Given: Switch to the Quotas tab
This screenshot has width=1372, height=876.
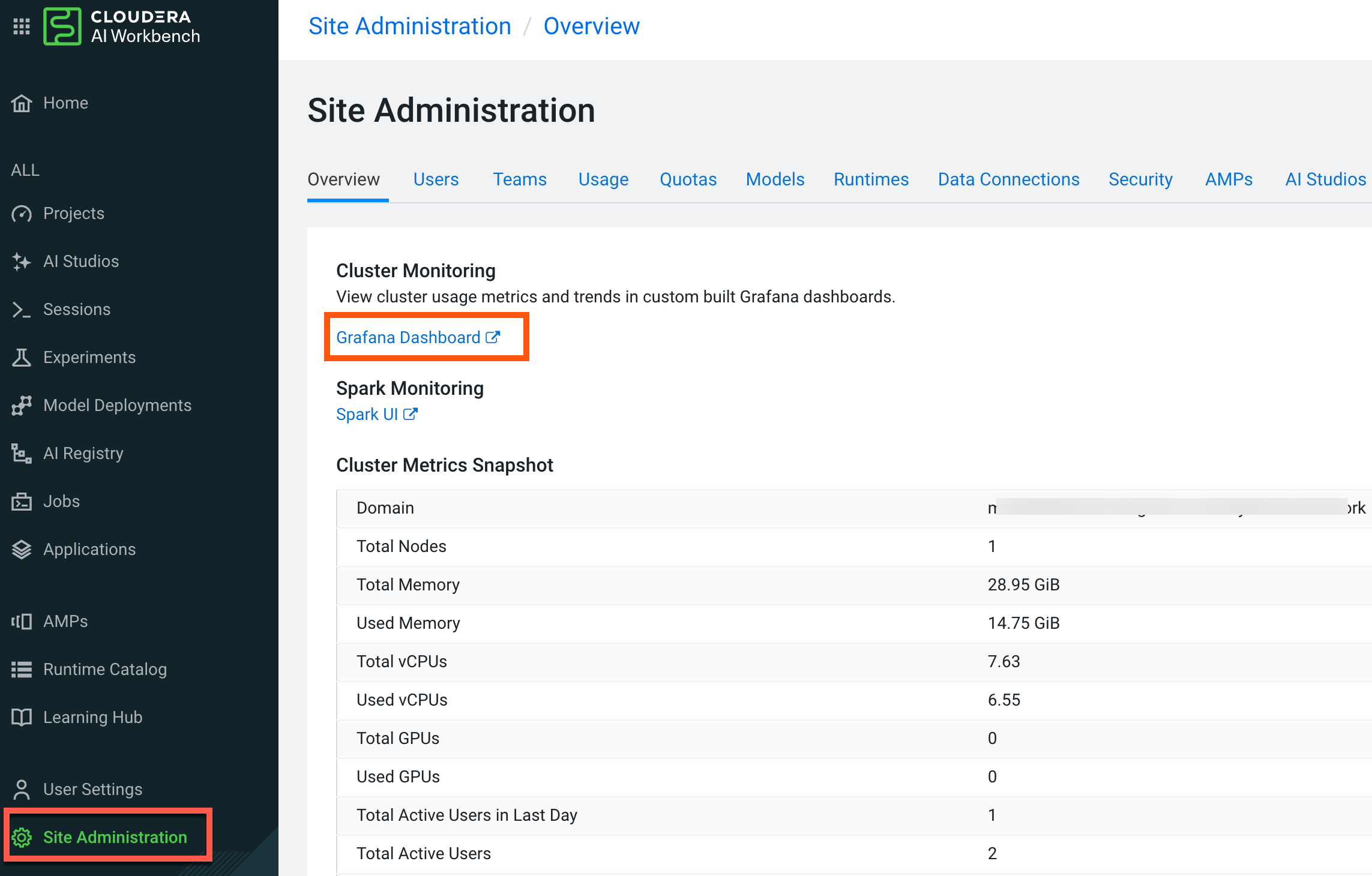Looking at the screenshot, I should click(688, 179).
